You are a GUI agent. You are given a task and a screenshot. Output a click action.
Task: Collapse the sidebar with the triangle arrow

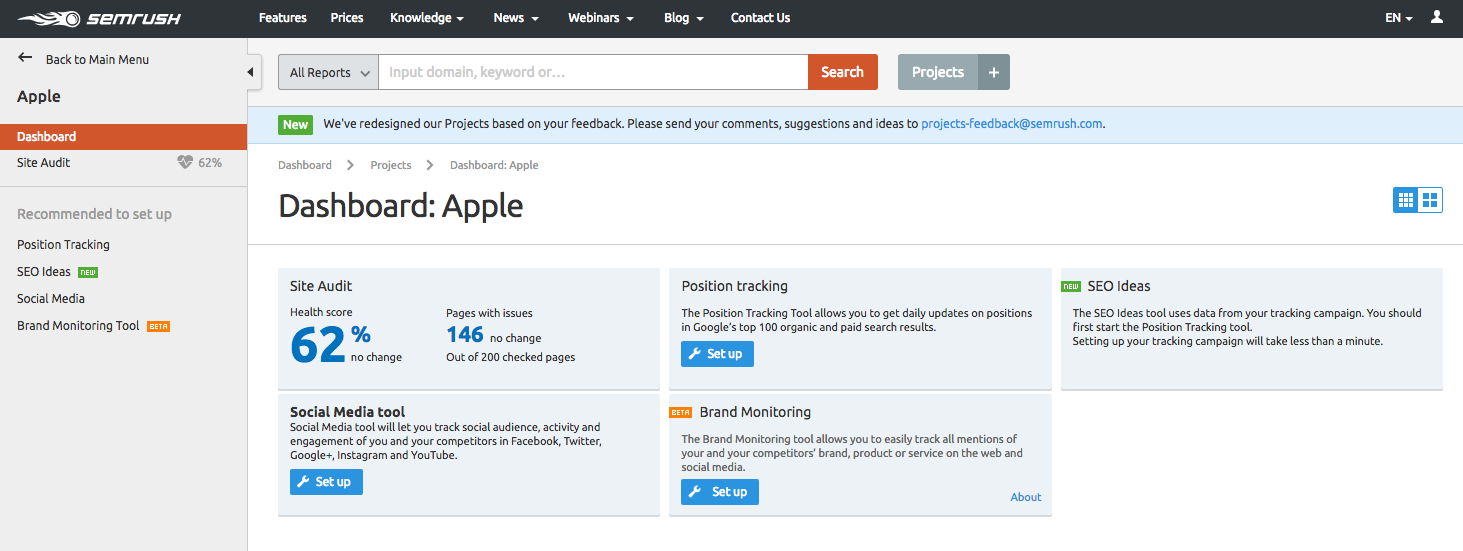pos(249,72)
